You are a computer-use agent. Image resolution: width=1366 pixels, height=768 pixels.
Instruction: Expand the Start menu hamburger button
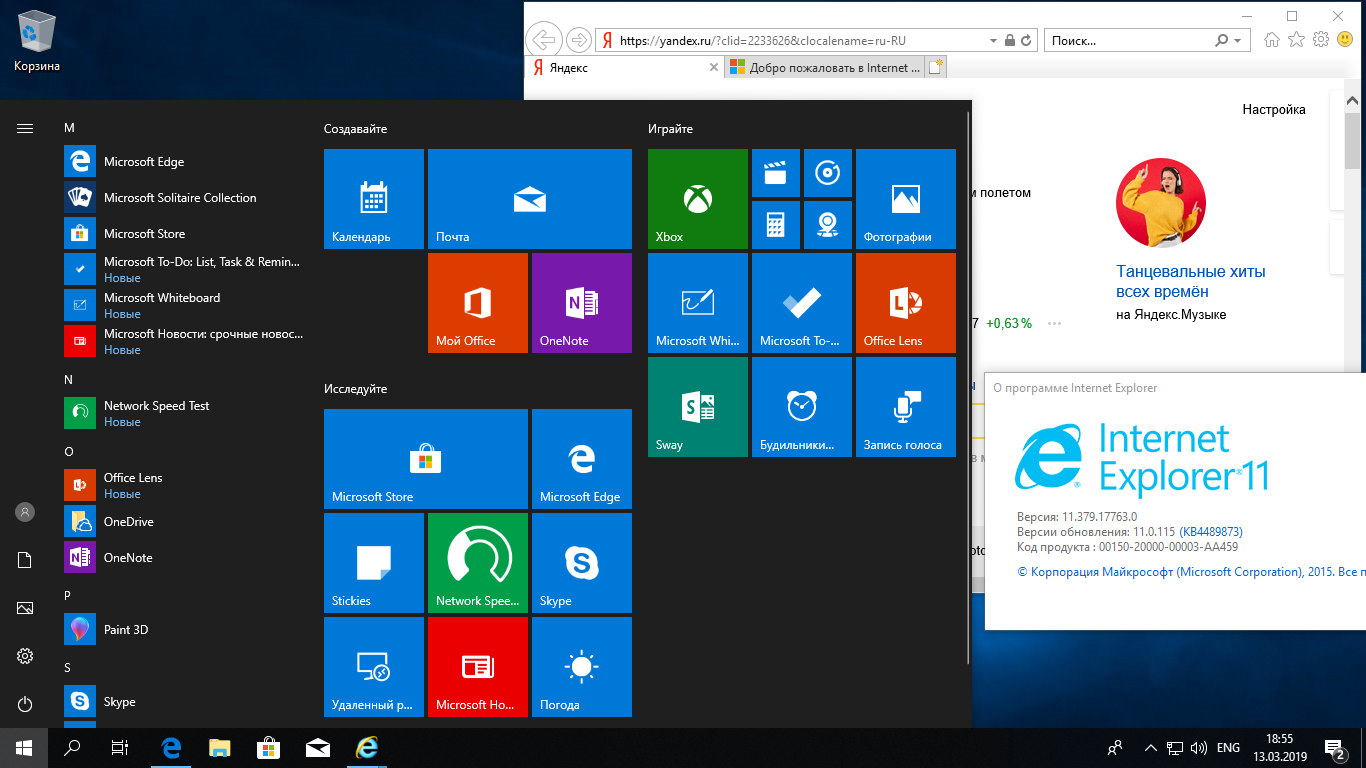tap(25, 128)
